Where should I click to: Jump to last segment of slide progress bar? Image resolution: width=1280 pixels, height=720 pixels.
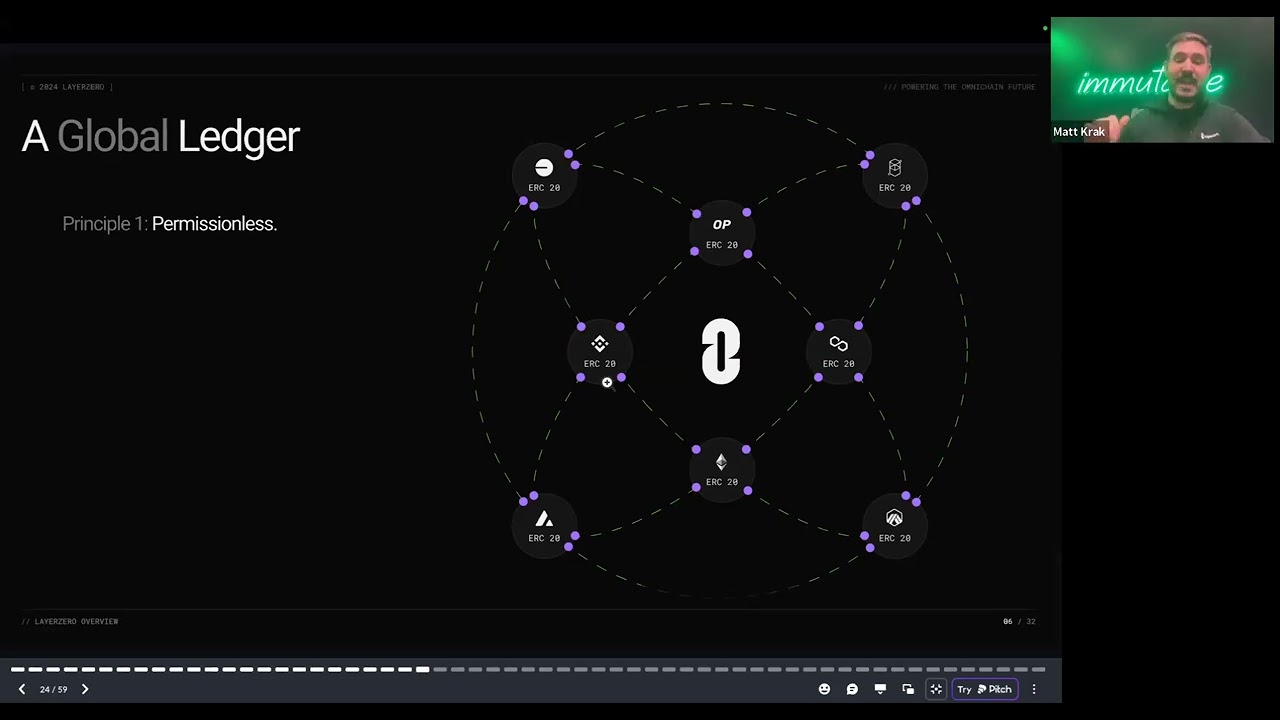[x=1039, y=669]
